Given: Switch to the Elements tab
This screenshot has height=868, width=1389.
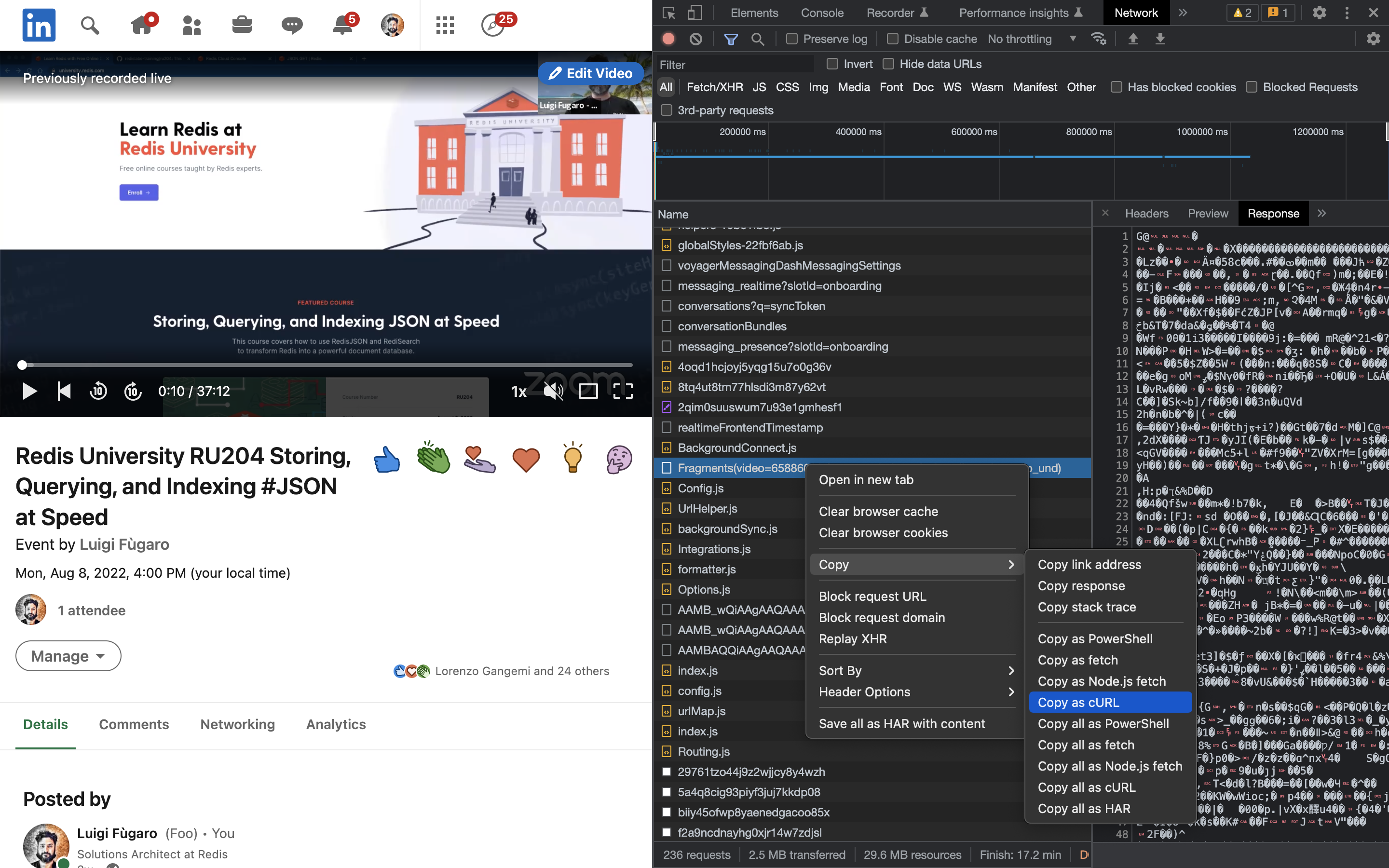Looking at the screenshot, I should click(754, 13).
